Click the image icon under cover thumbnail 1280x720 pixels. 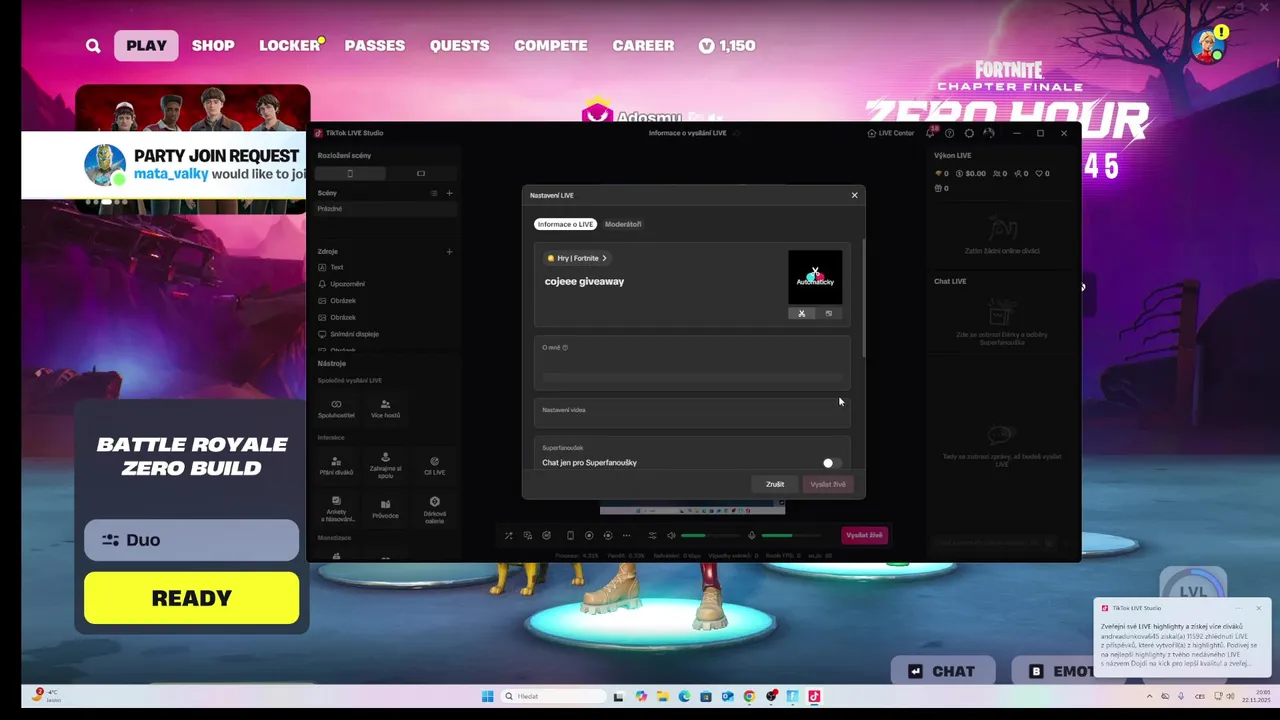pyautogui.click(x=828, y=313)
